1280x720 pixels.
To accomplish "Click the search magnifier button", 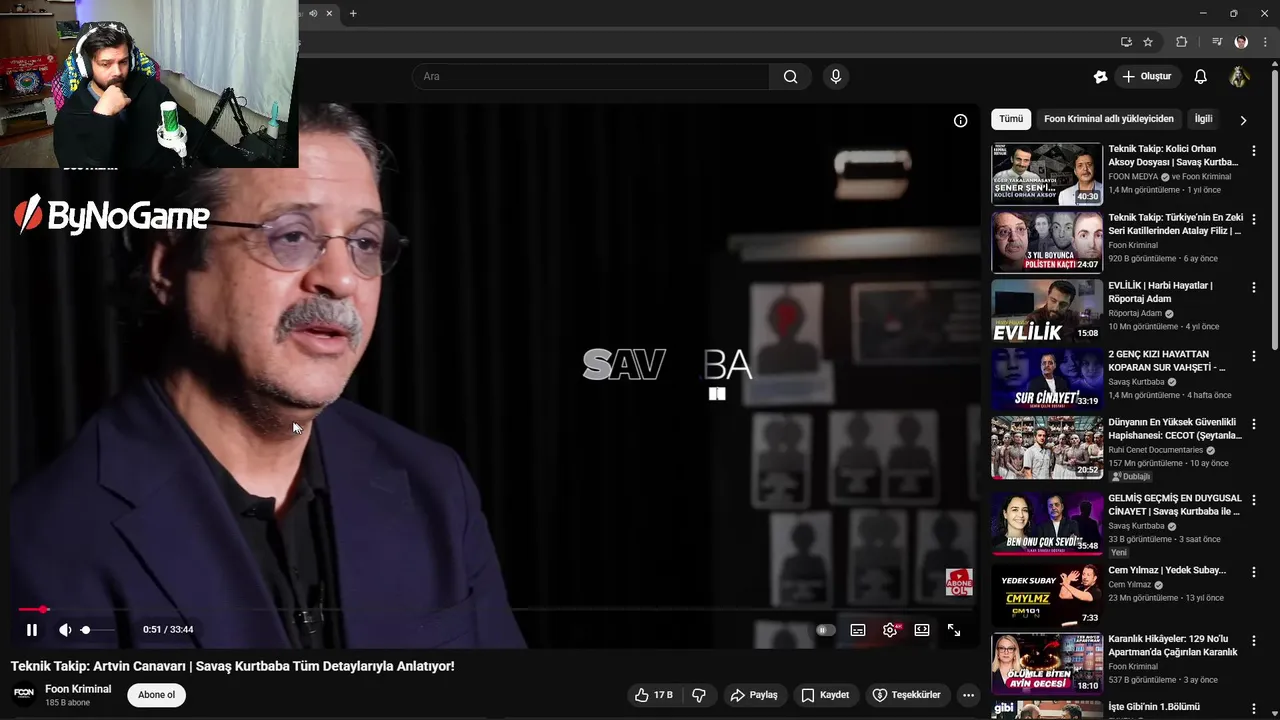I will (x=790, y=77).
